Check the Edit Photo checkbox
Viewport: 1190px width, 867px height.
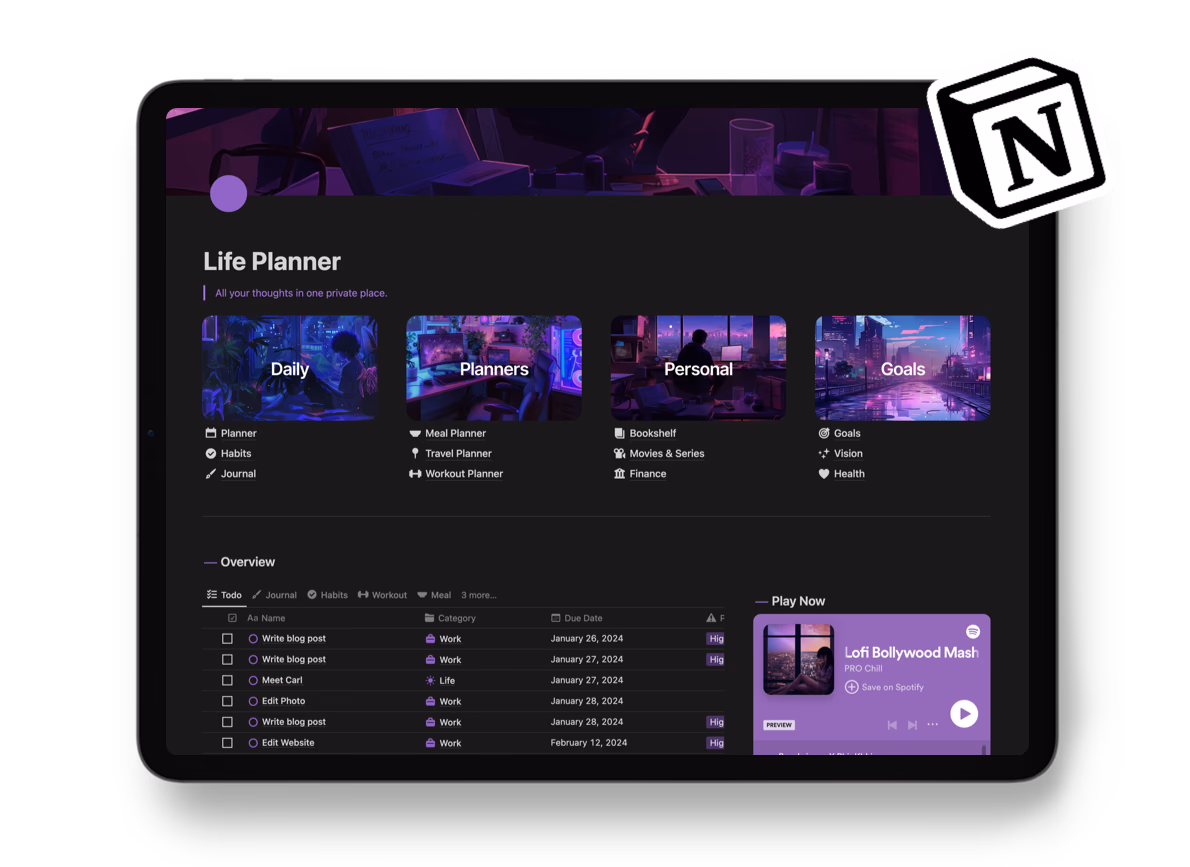point(227,701)
